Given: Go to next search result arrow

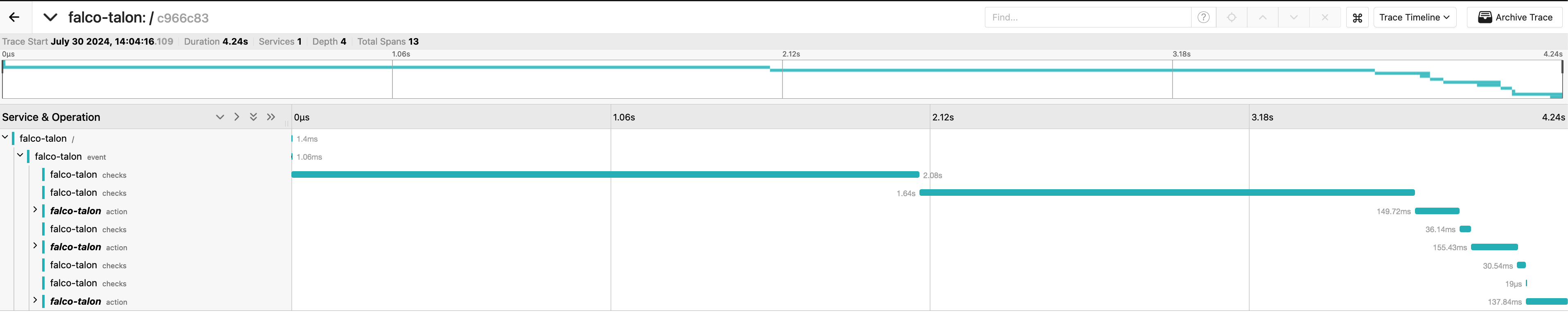Looking at the screenshot, I should 1293,17.
